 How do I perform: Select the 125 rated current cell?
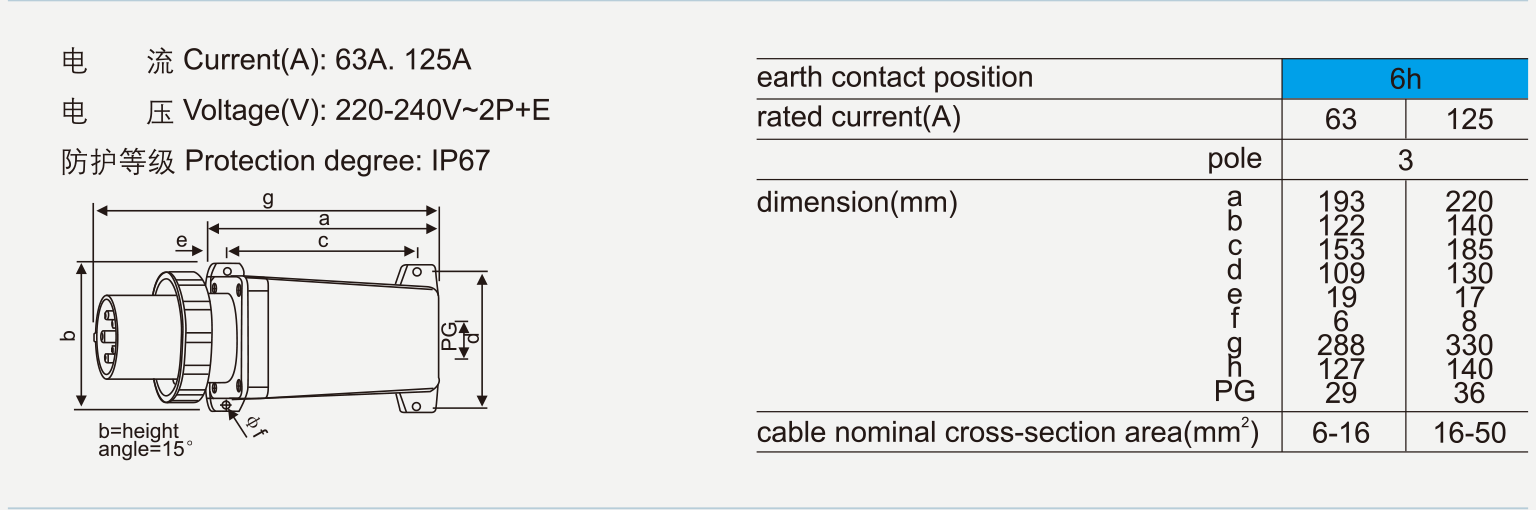tap(1469, 119)
